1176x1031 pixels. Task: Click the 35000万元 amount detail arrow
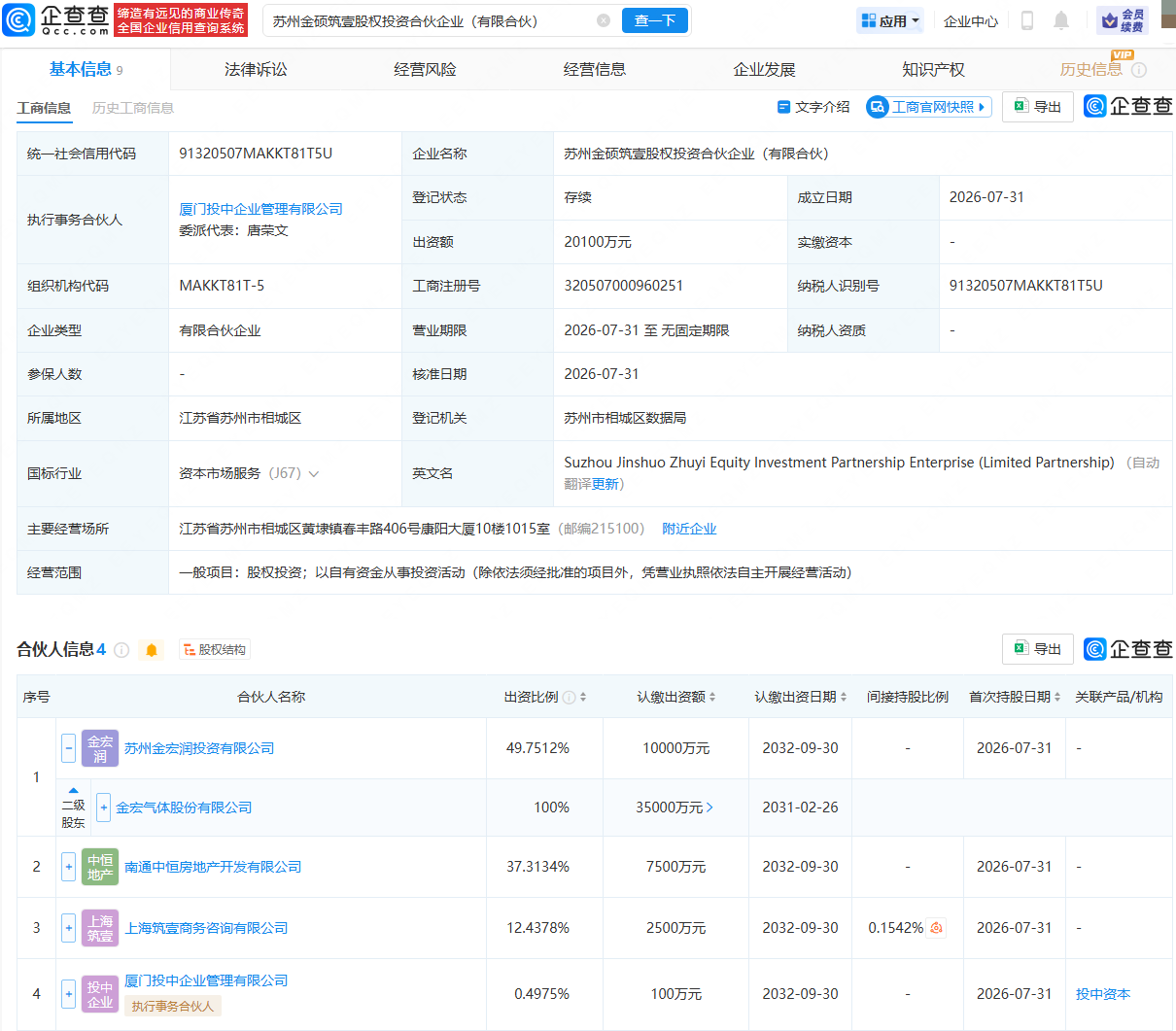tap(709, 808)
